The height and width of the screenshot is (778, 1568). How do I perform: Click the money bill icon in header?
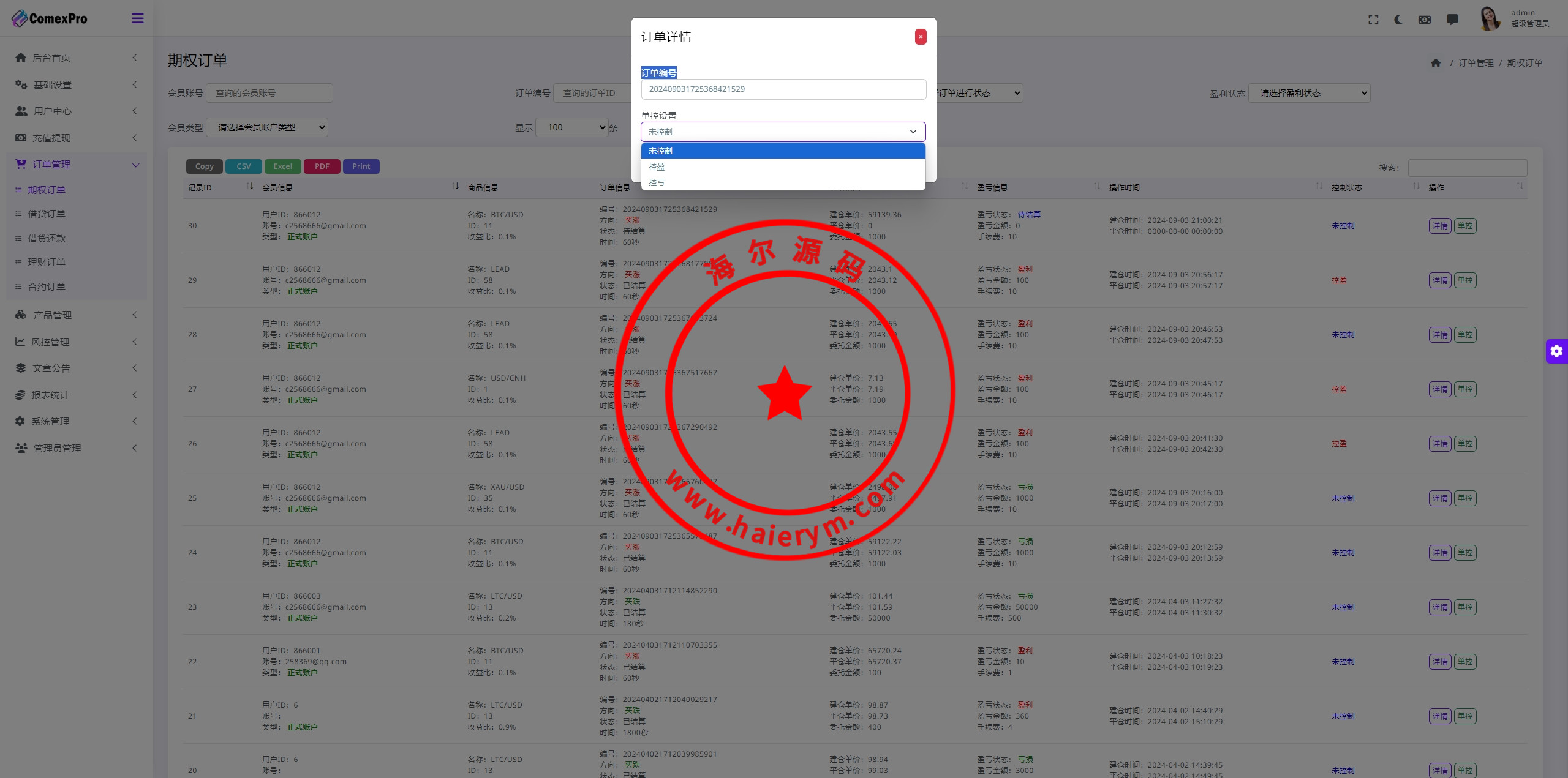point(1425,20)
